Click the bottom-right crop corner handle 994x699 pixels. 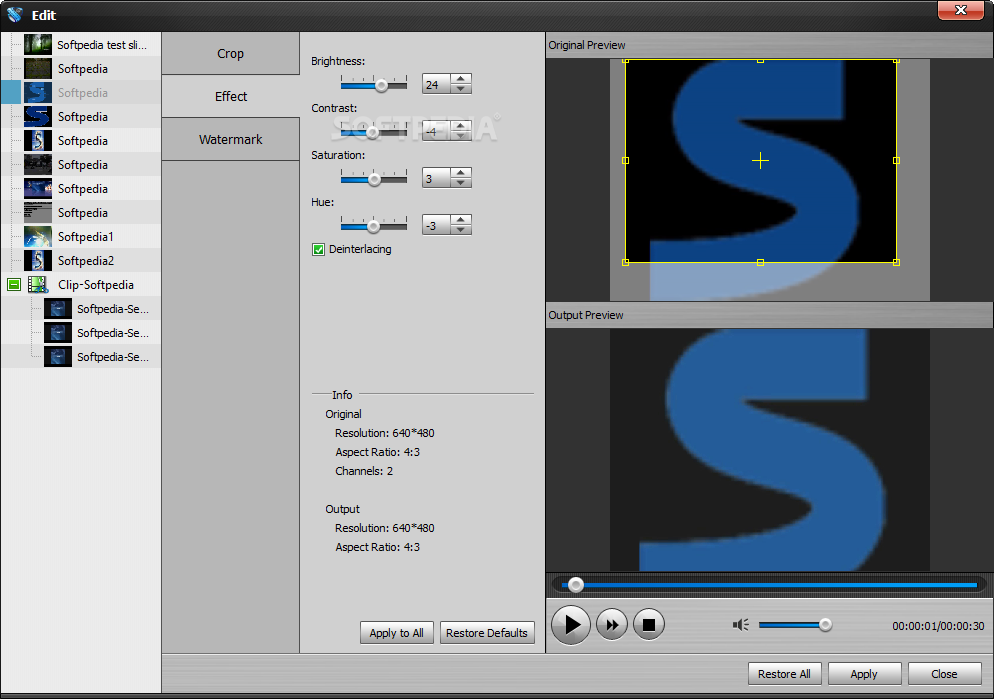896,262
